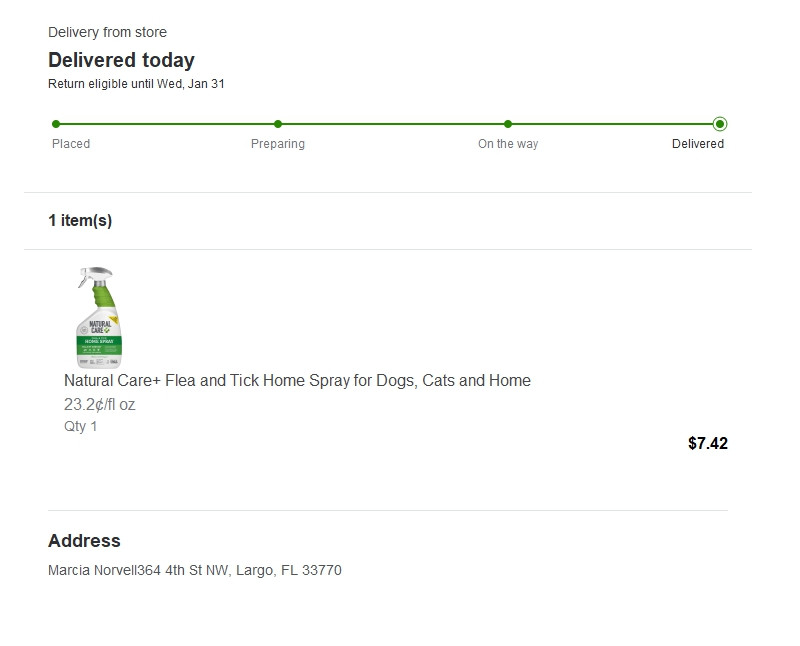This screenshot has height=646, width=800.
Task: Click the On the way step dot
Action: (x=508, y=124)
